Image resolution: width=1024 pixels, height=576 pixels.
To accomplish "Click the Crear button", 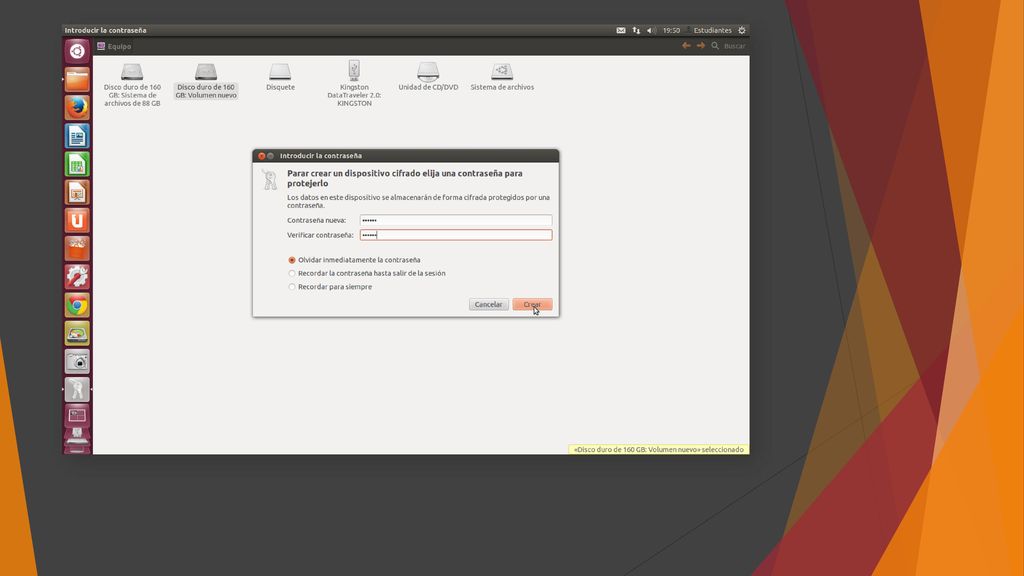I will pos(532,304).
